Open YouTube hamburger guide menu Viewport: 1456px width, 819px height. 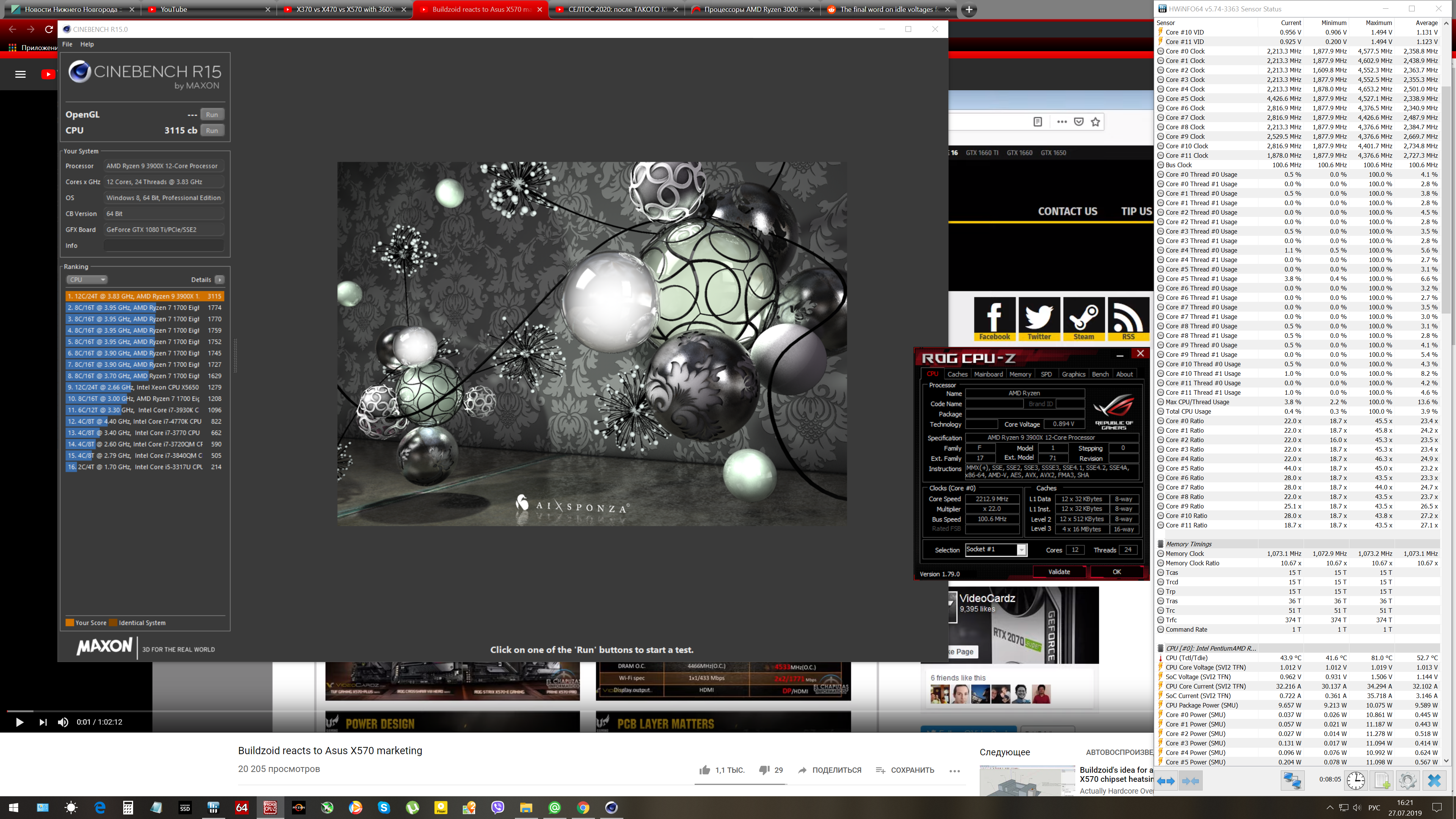tap(20, 74)
